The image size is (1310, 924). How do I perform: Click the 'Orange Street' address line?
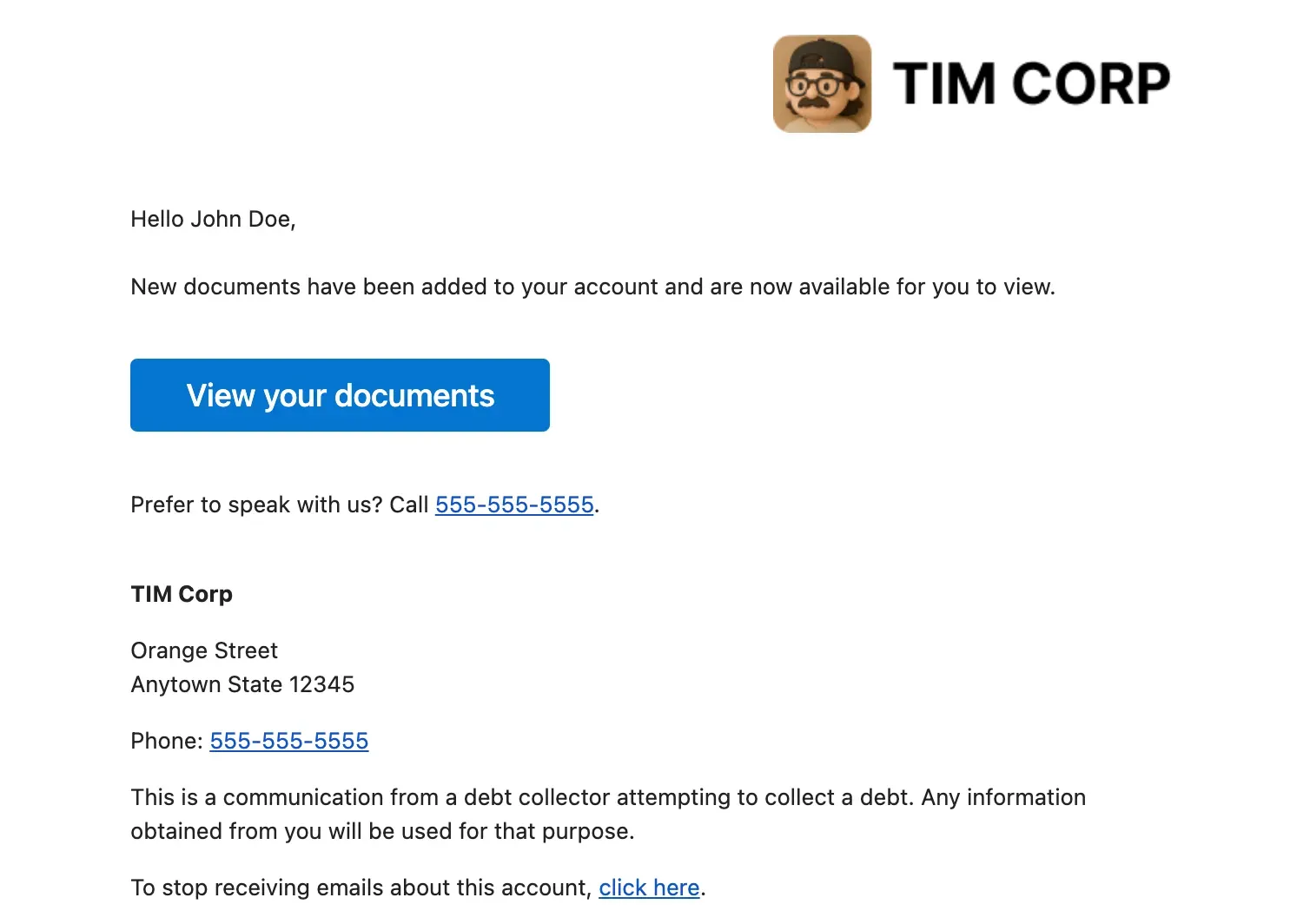pos(204,650)
